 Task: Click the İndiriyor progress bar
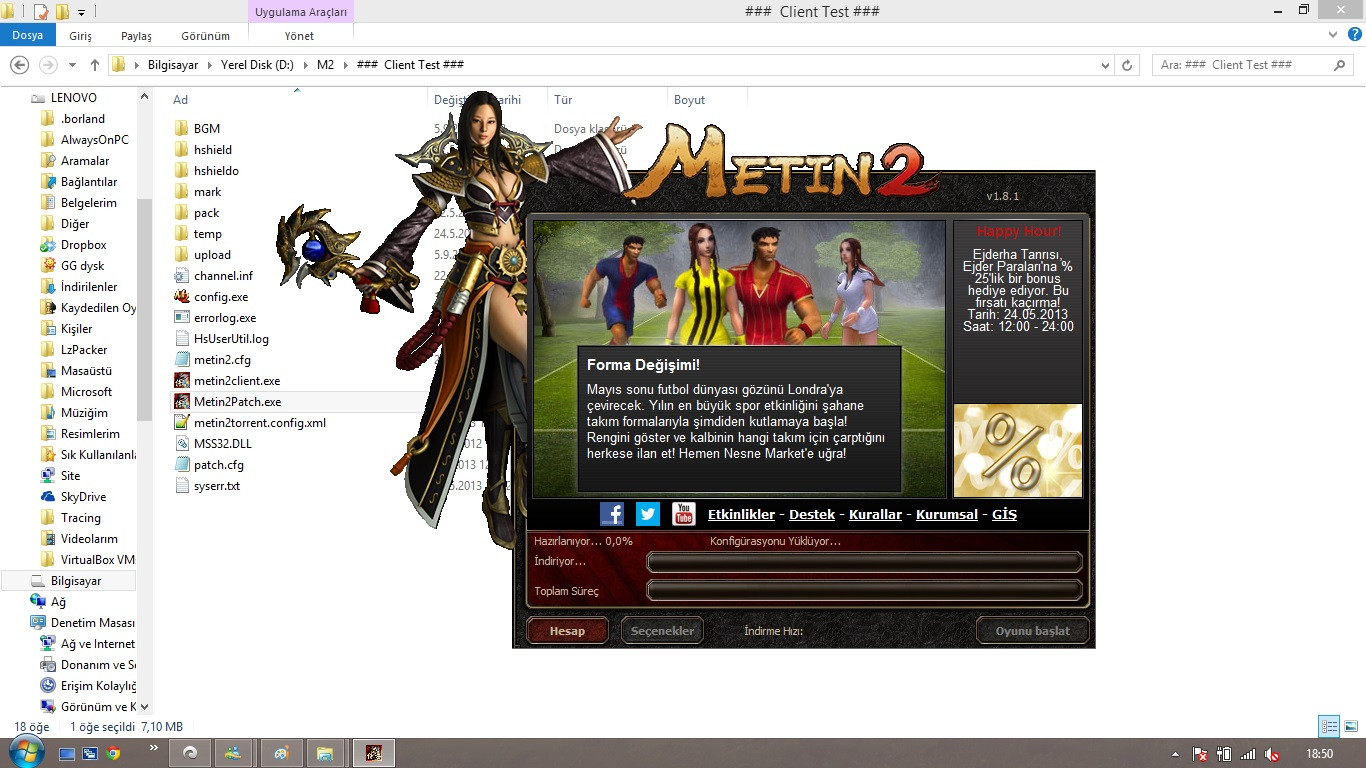pyautogui.click(x=864, y=562)
